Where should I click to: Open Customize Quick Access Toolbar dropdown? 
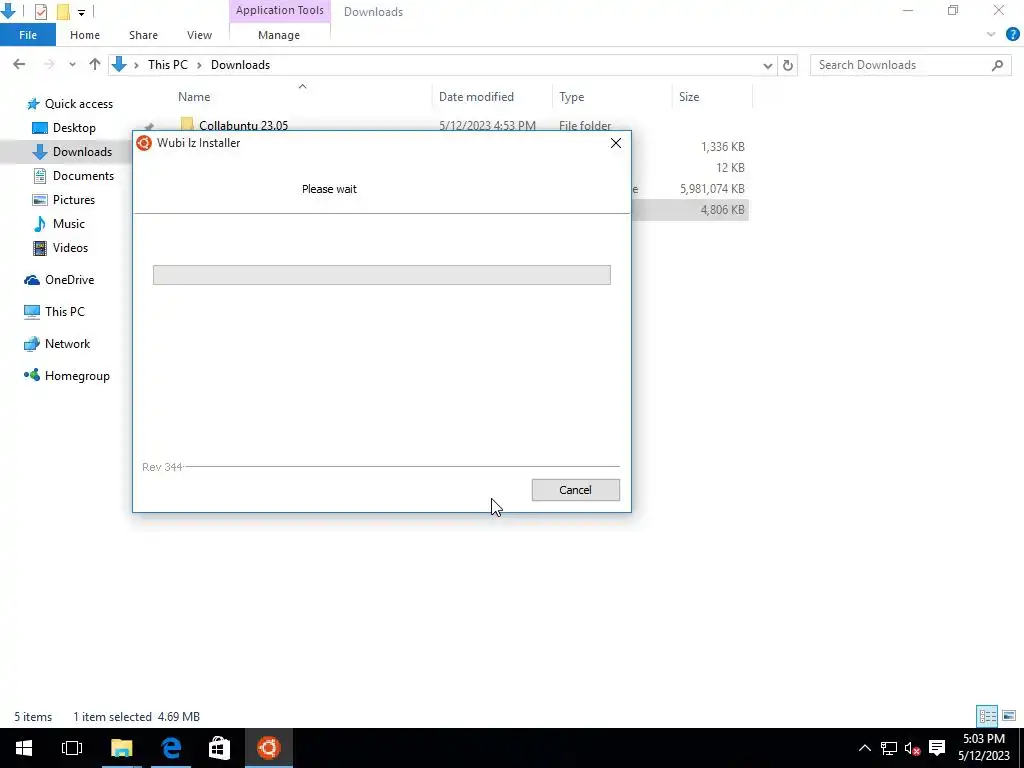tap(81, 12)
